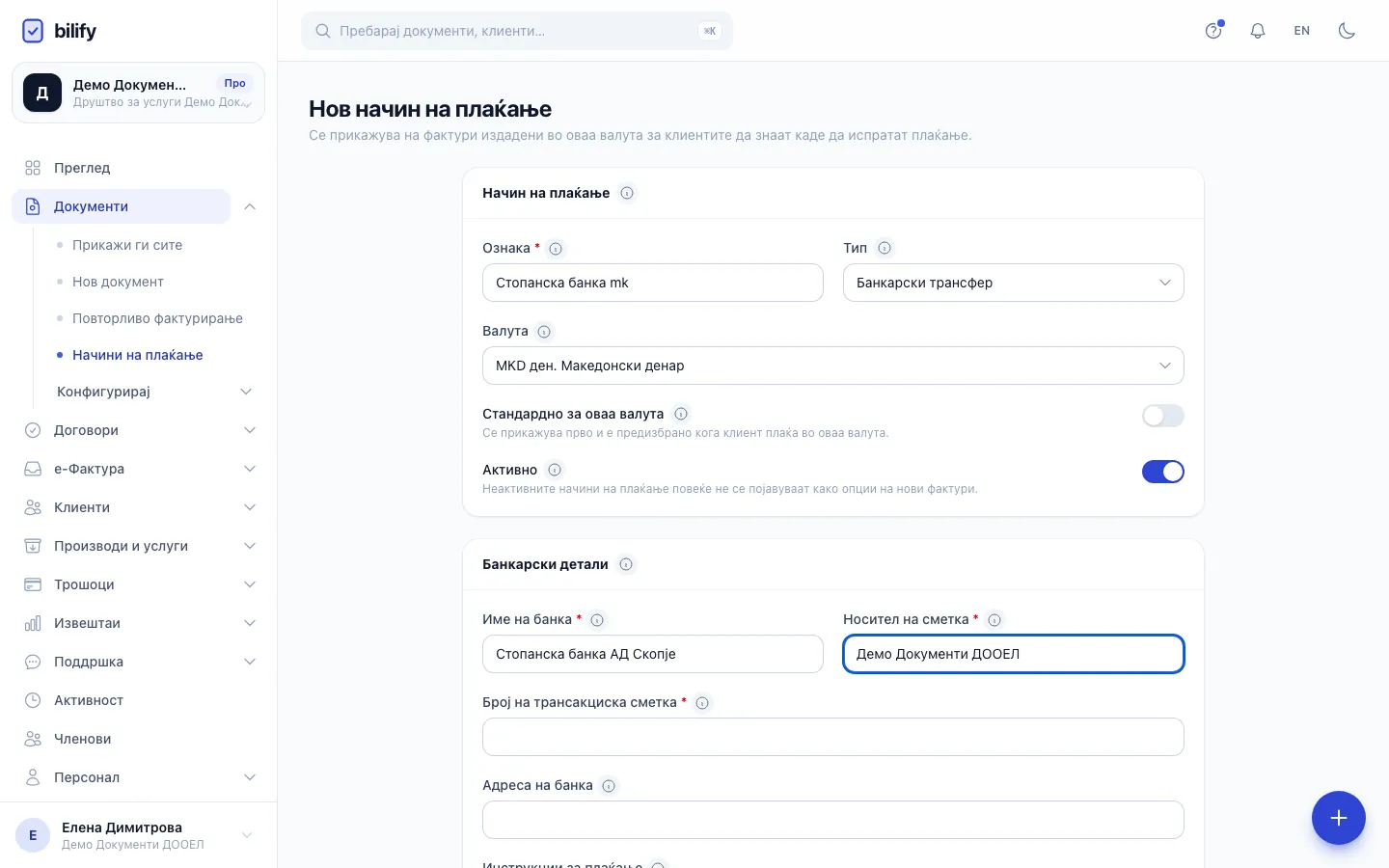This screenshot has height=868, width=1389.
Task: Collapse the Документи section chevron
Action: (x=250, y=206)
